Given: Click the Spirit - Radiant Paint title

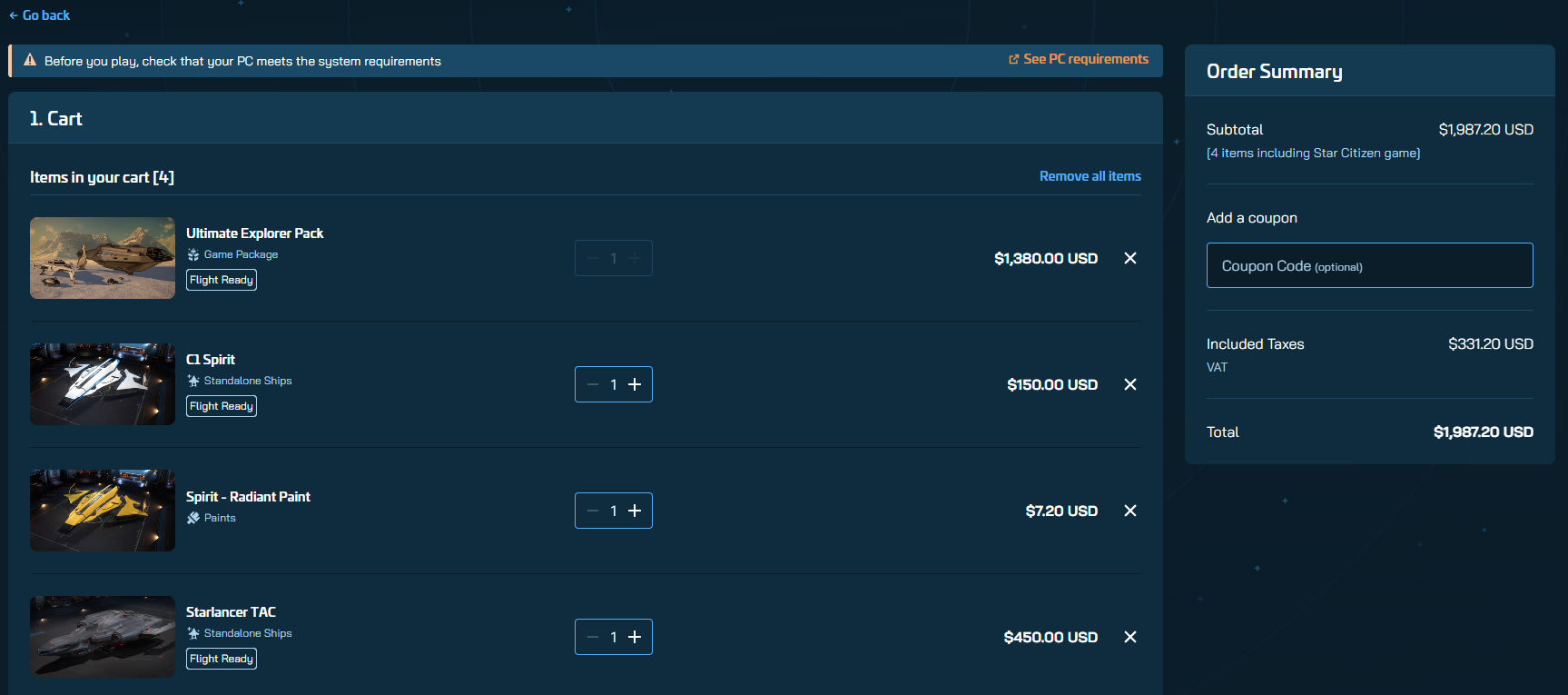Looking at the screenshot, I should [248, 497].
